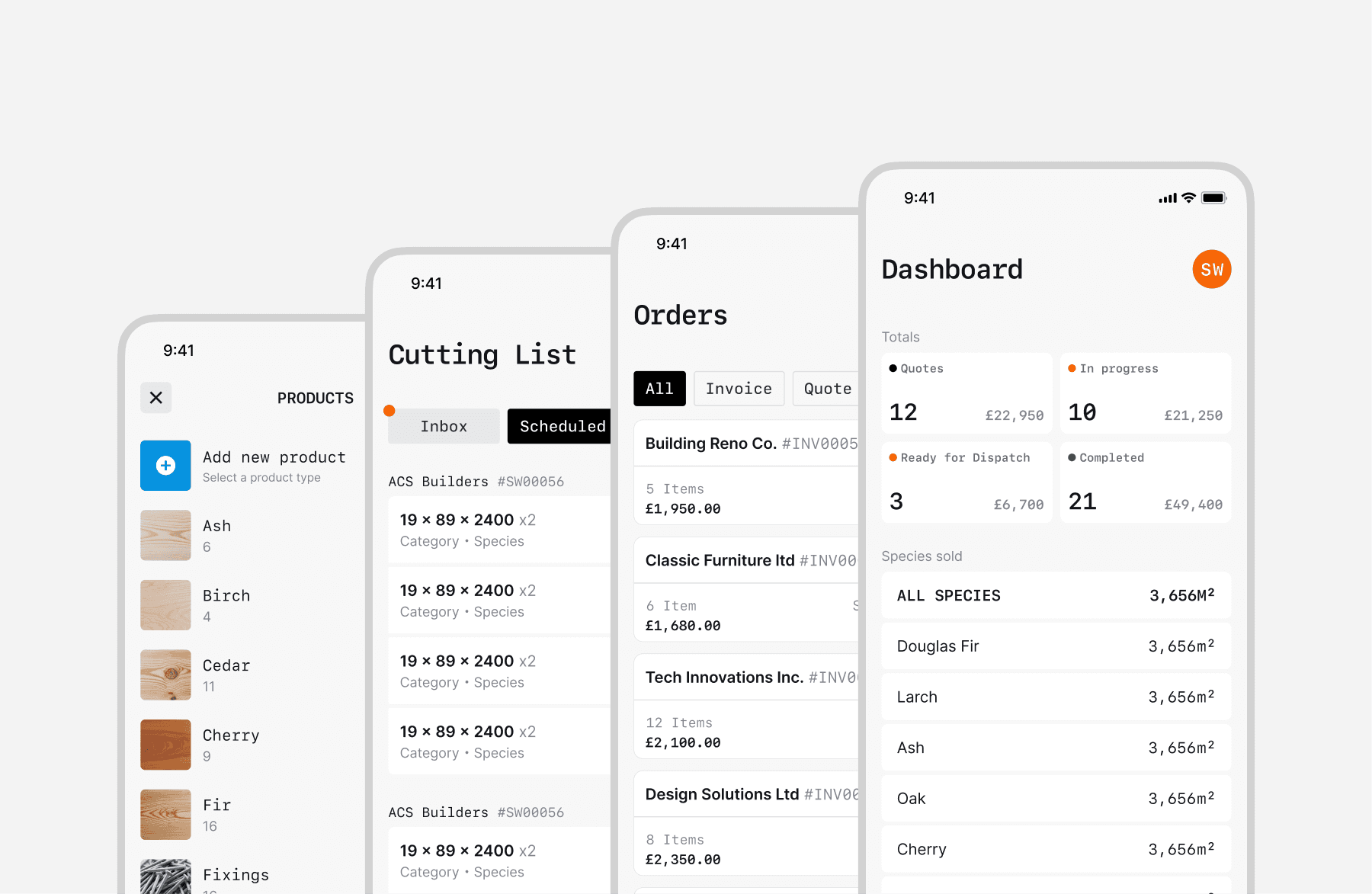This screenshot has height=894, width=1372.
Task: Select the Oak species row
Action: (1056, 798)
